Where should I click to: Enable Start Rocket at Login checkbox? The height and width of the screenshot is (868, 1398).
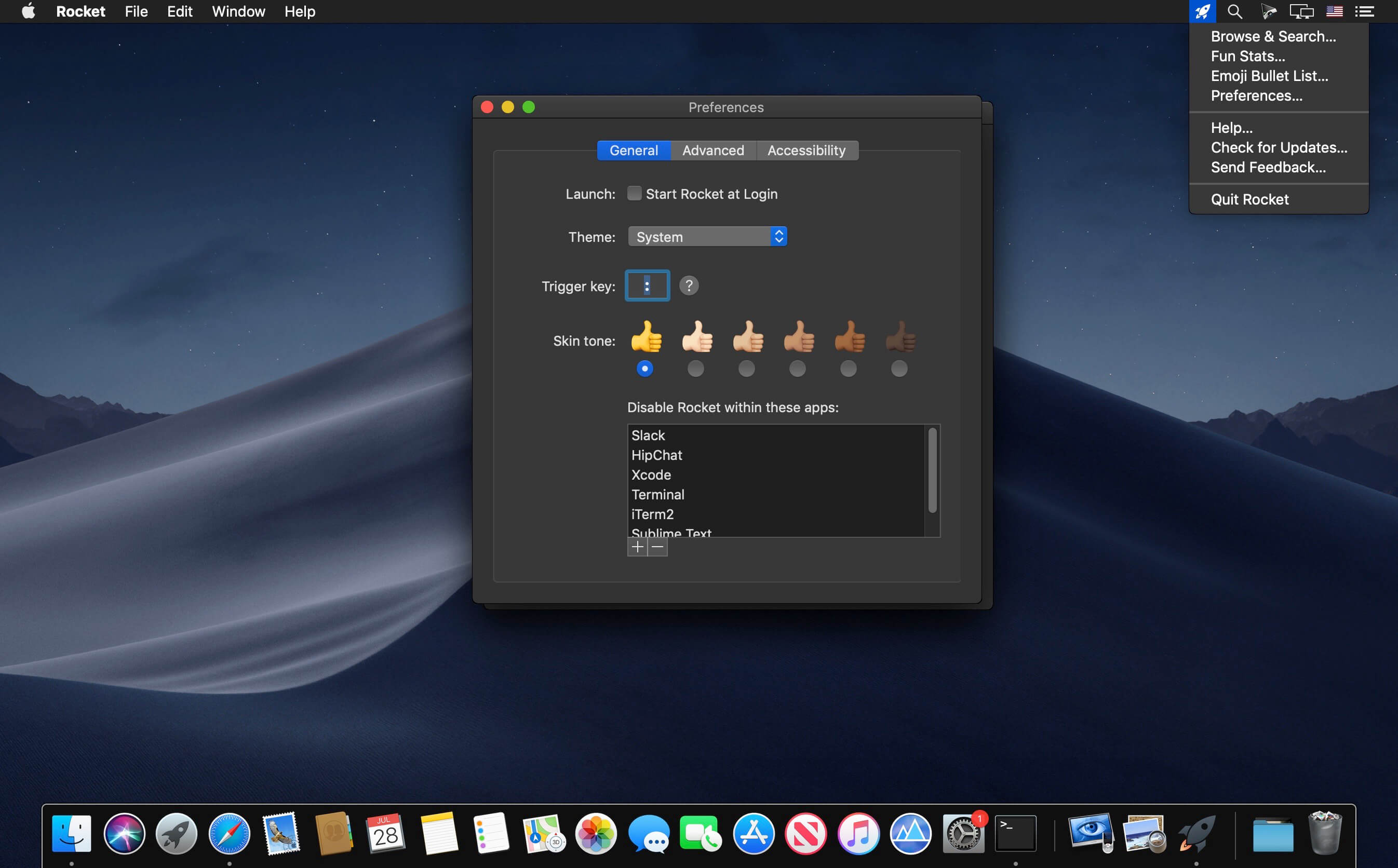(635, 194)
